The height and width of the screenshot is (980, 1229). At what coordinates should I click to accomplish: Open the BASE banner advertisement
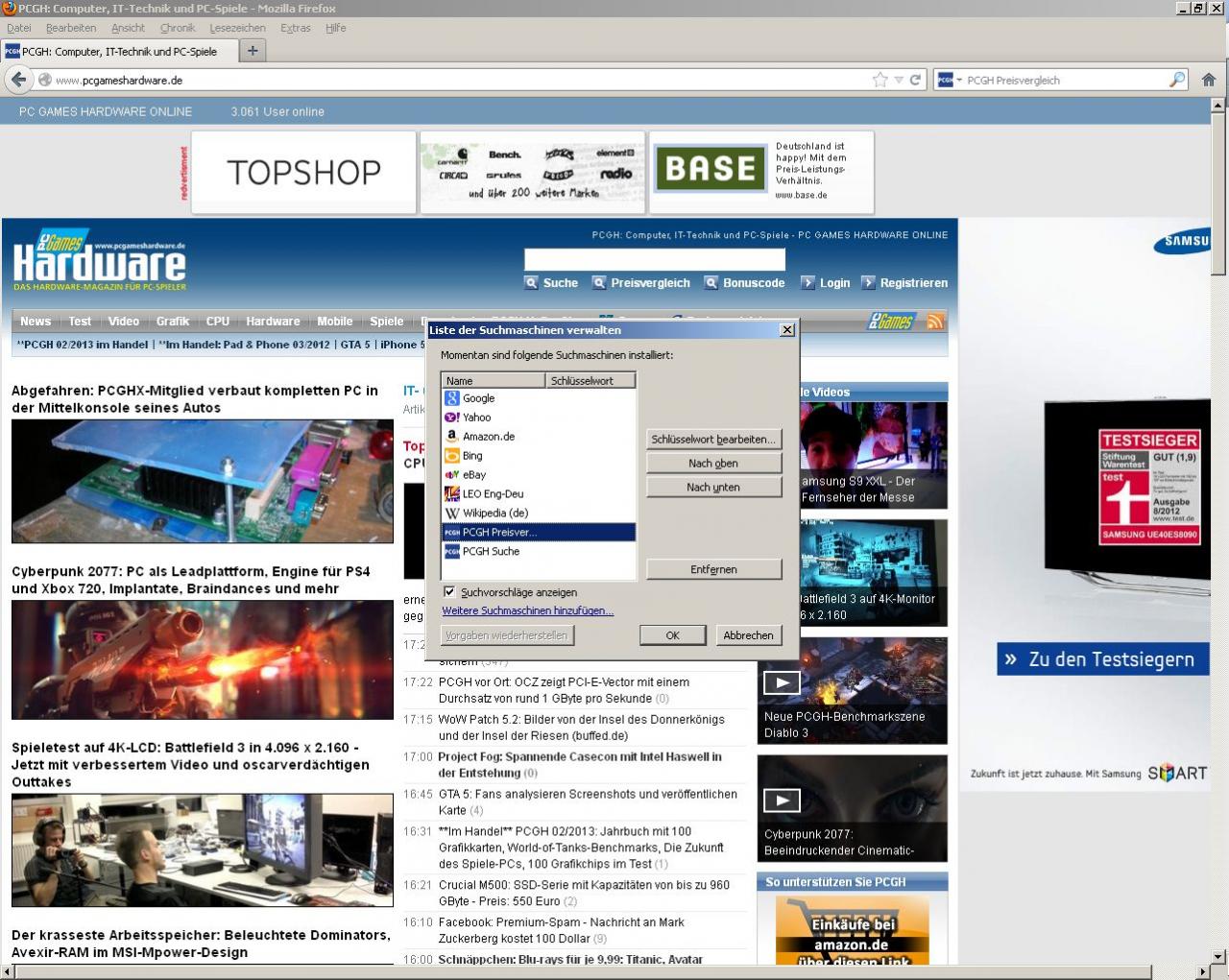tap(761, 172)
